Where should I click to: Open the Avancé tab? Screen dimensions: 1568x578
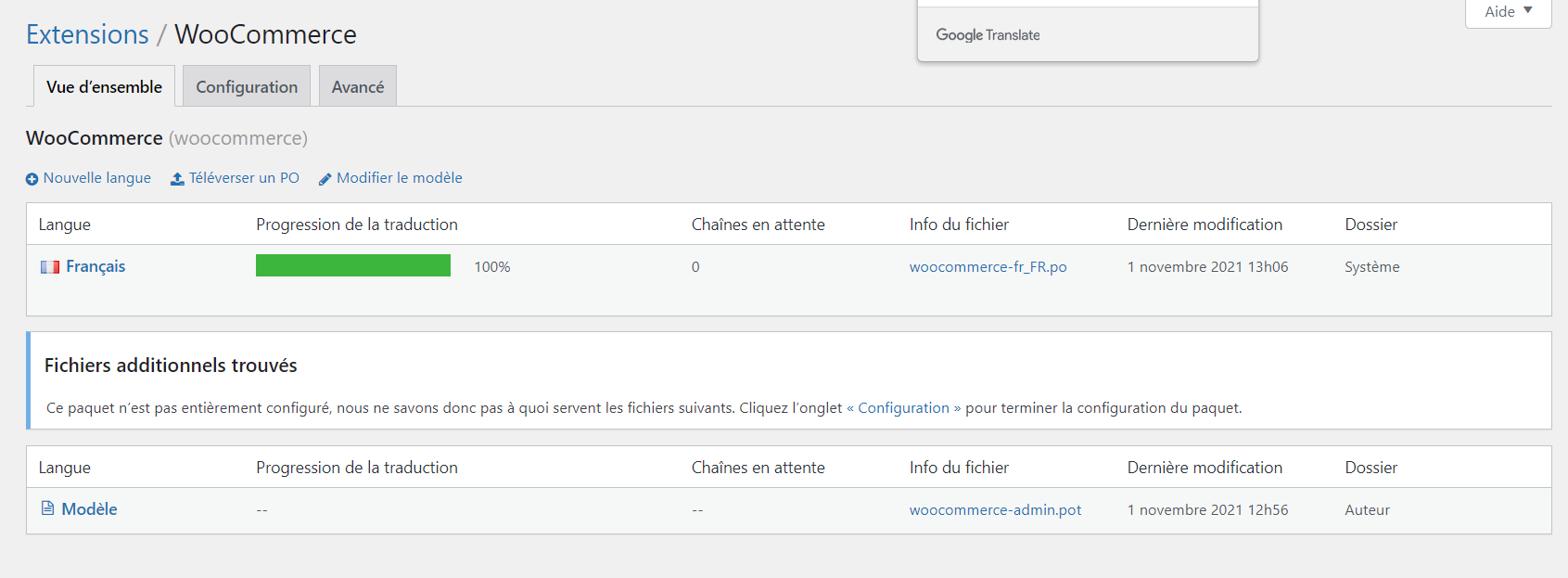[x=358, y=87]
